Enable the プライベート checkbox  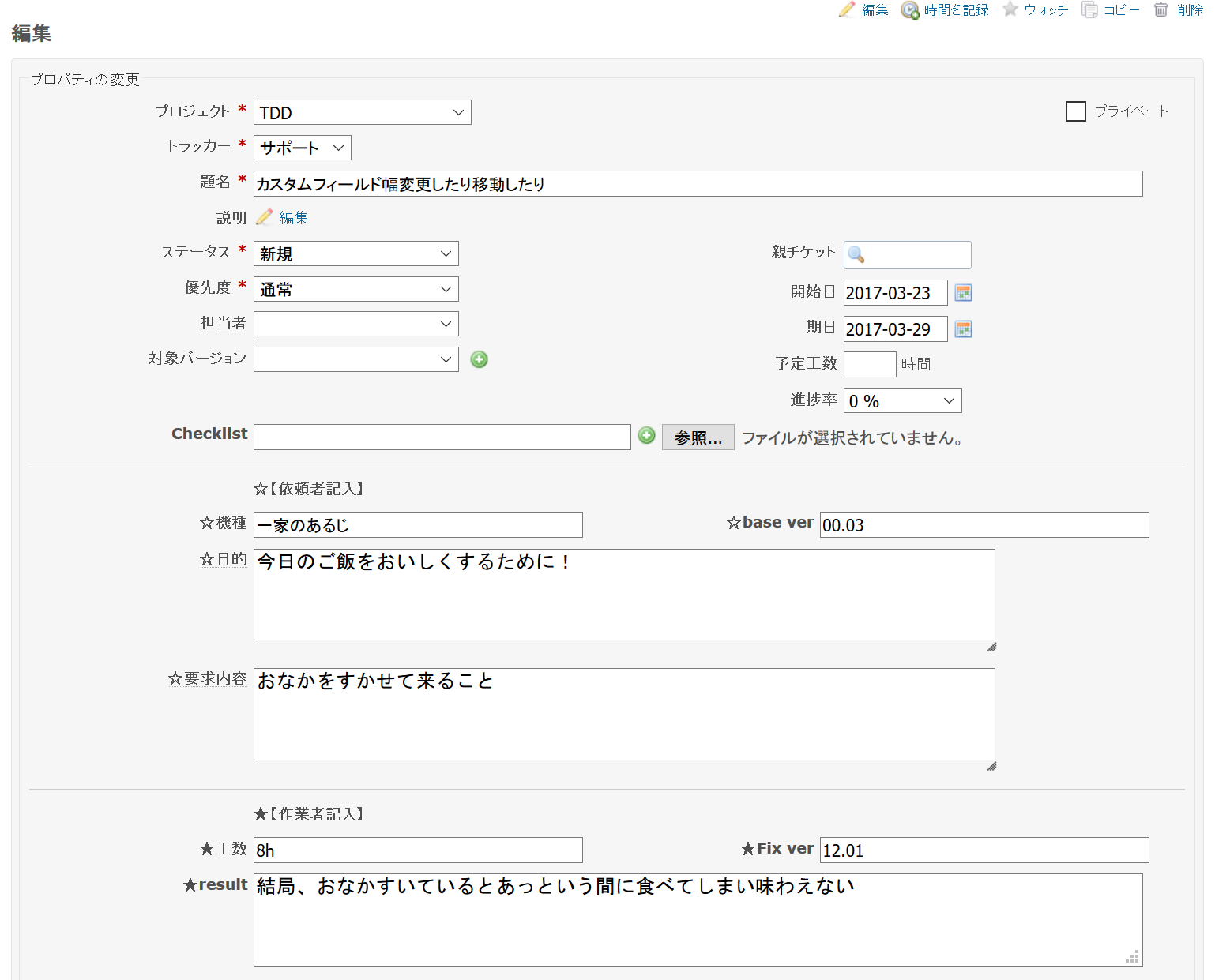tap(1075, 111)
